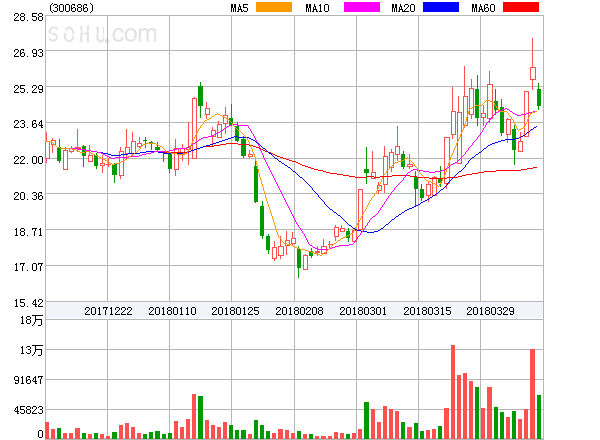
Task: Click the 91647 volume axis label
Action: 29,380
